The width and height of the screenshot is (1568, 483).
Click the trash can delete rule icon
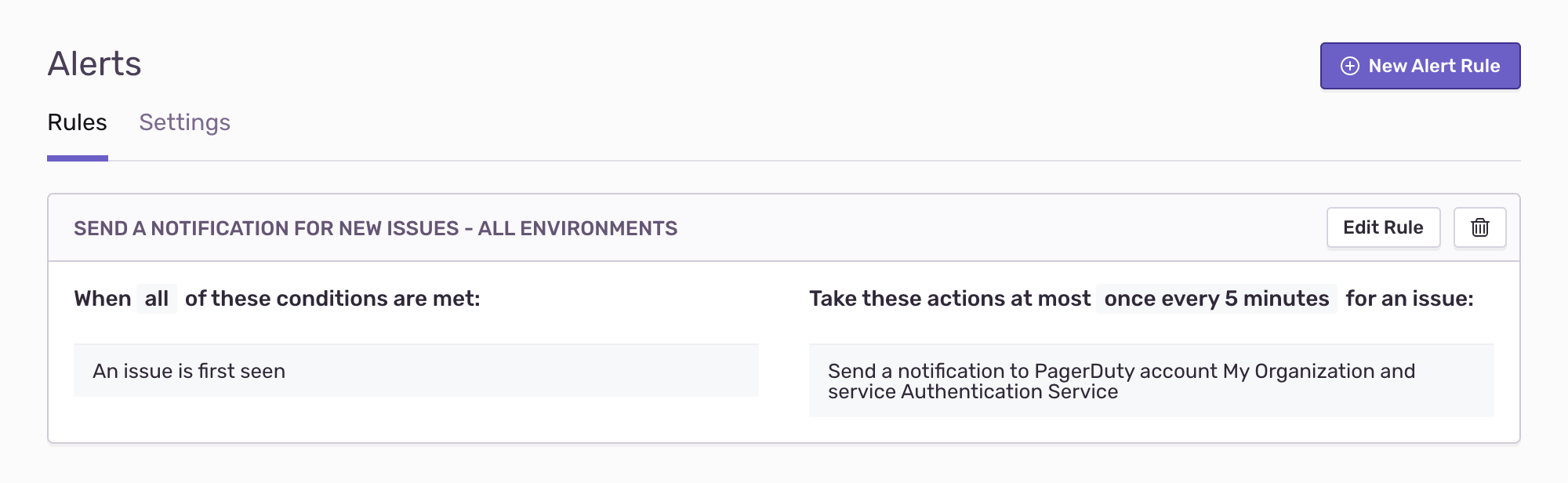(x=1479, y=227)
